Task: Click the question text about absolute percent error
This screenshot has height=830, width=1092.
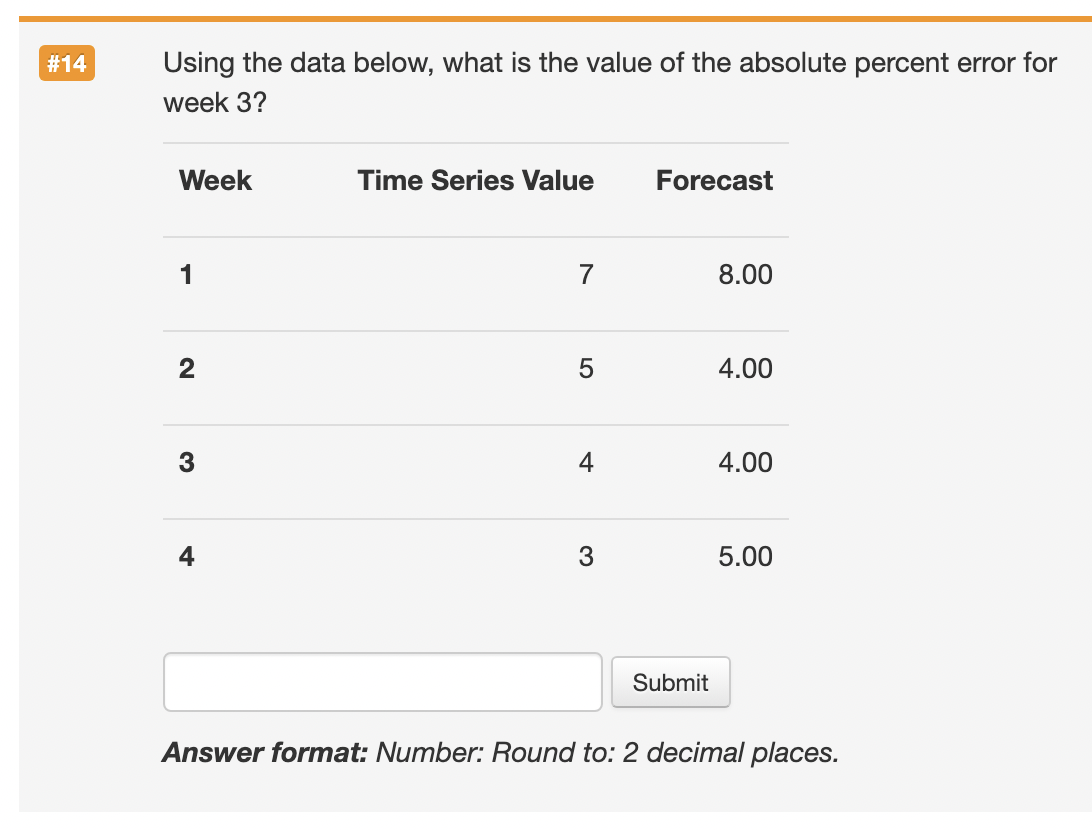Action: pos(609,82)
